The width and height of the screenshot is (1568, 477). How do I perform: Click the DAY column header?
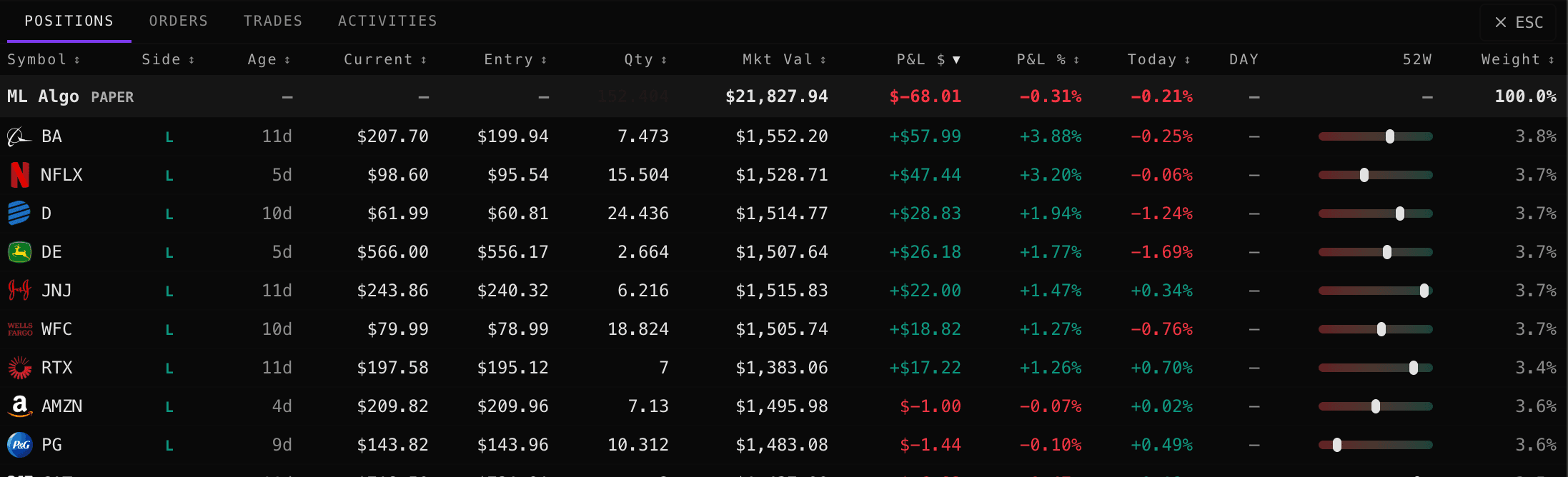(1244, 59)
